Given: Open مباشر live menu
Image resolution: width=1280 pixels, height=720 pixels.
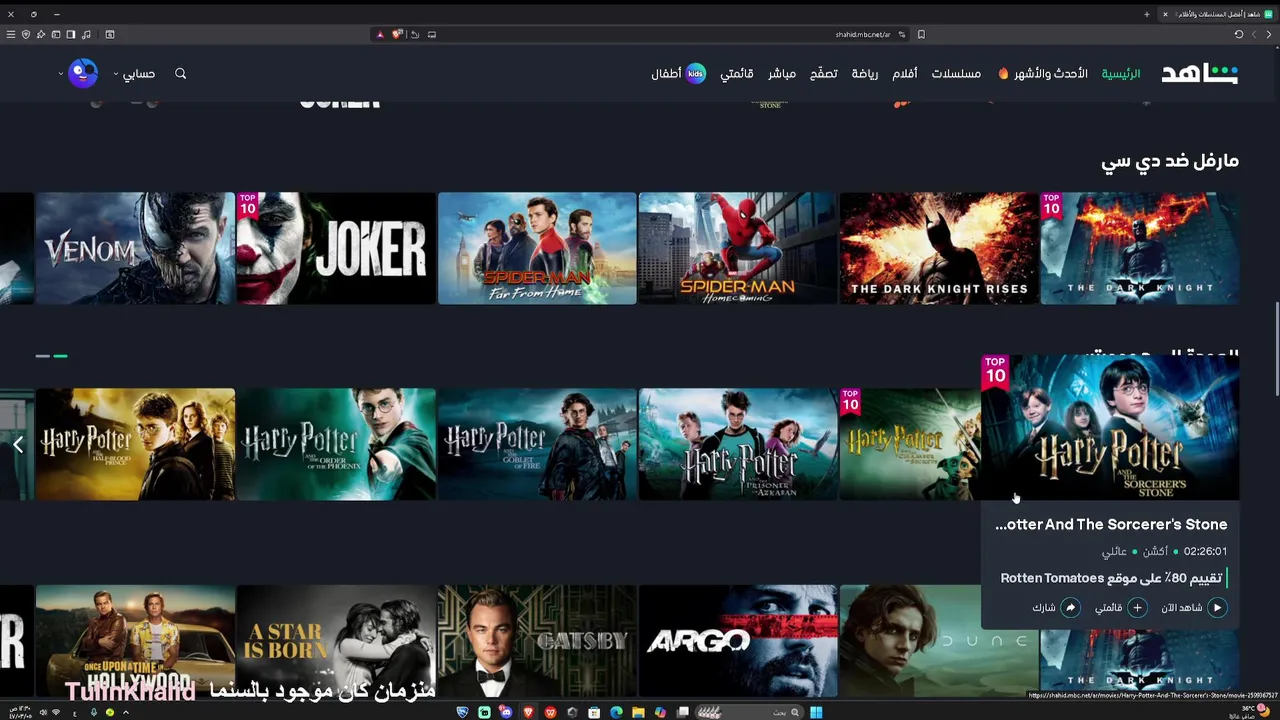Looking at the screenshot, I should point(782,74).
